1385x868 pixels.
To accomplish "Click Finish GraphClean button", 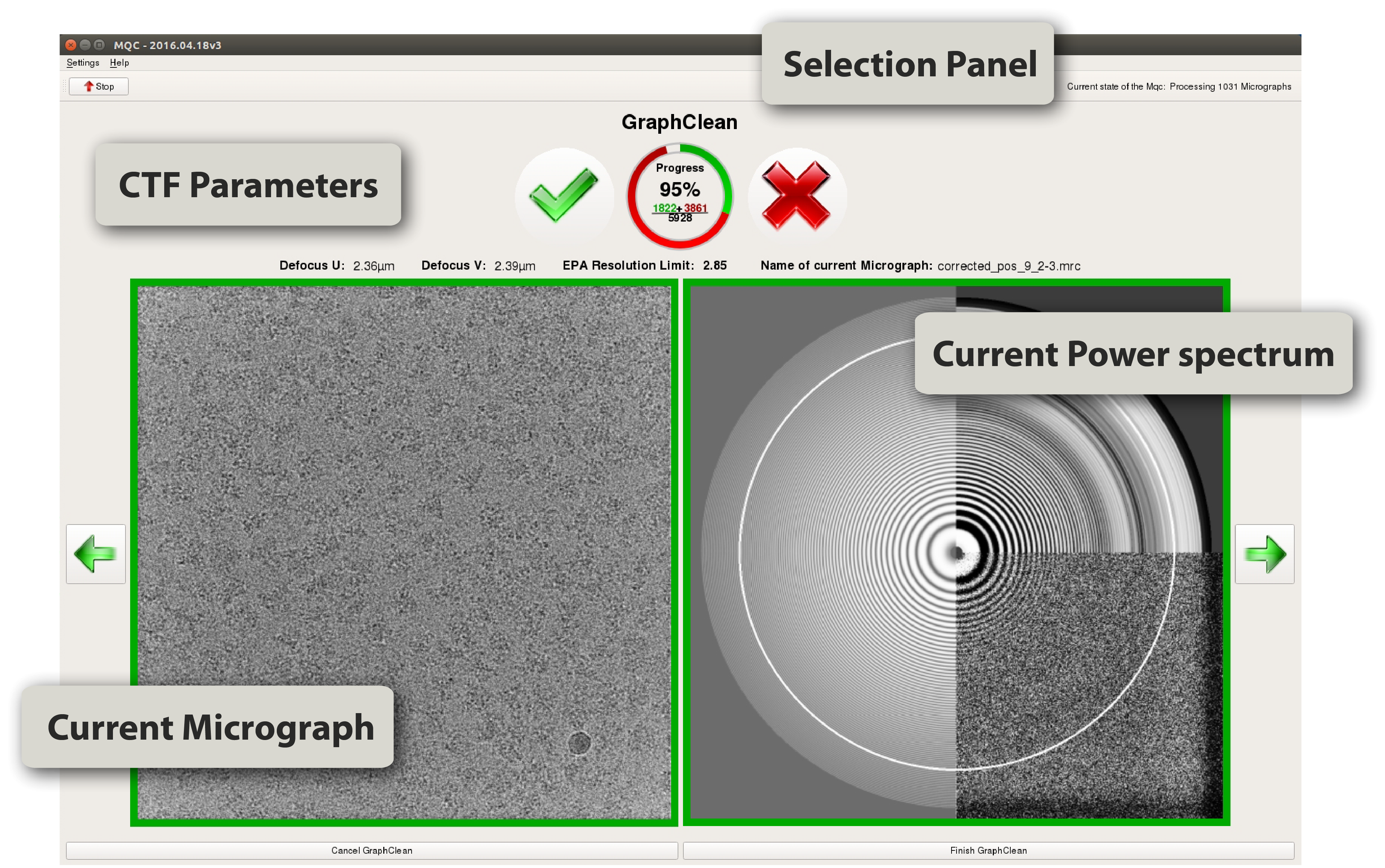I will (x=988, y=850).
